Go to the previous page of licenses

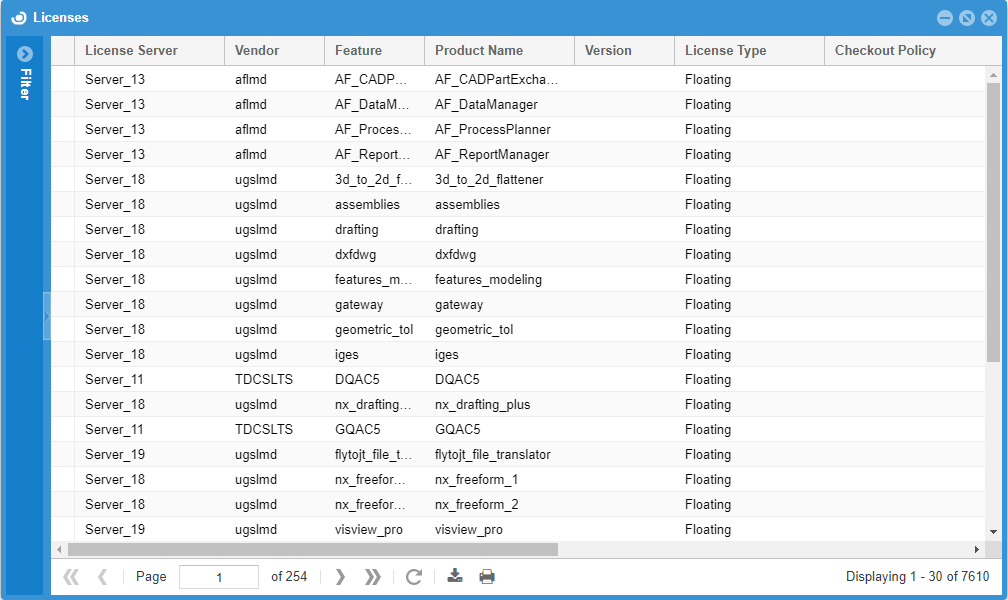(x=102, y=577)
